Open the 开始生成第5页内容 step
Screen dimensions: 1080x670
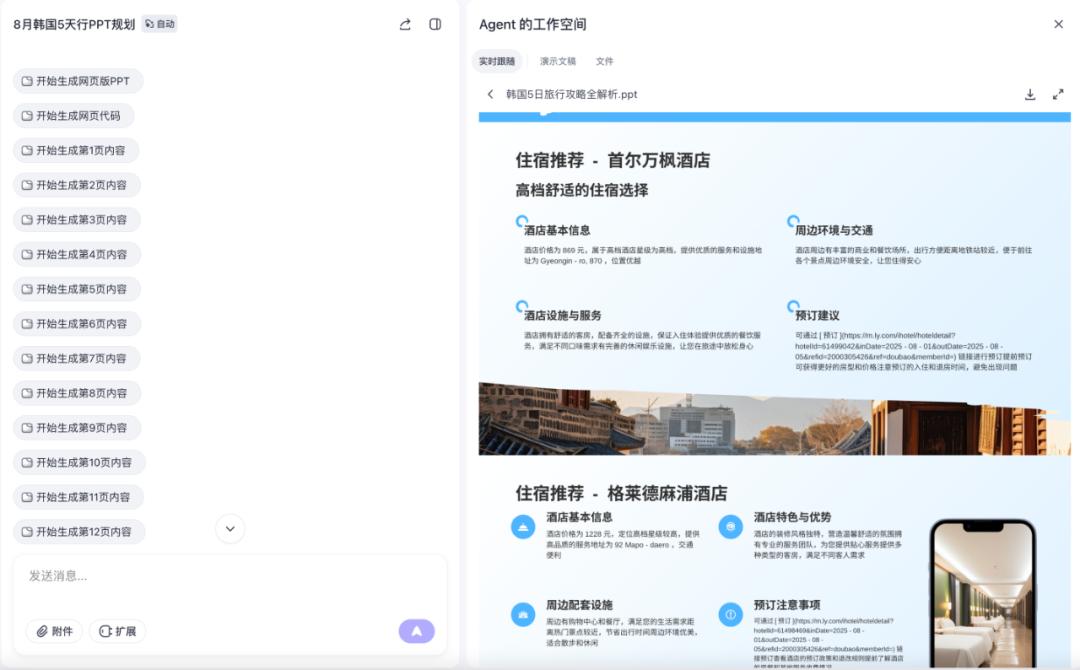(76, 289)
